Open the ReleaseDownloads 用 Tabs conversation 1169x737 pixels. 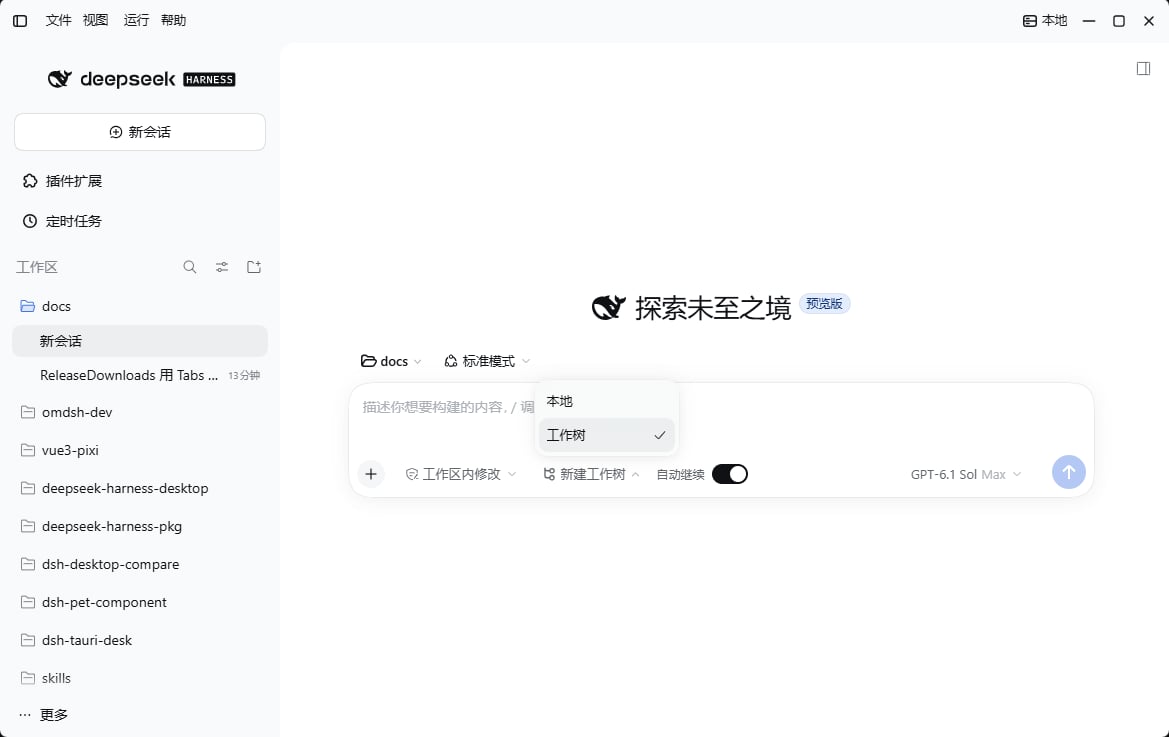click(140, 376)
